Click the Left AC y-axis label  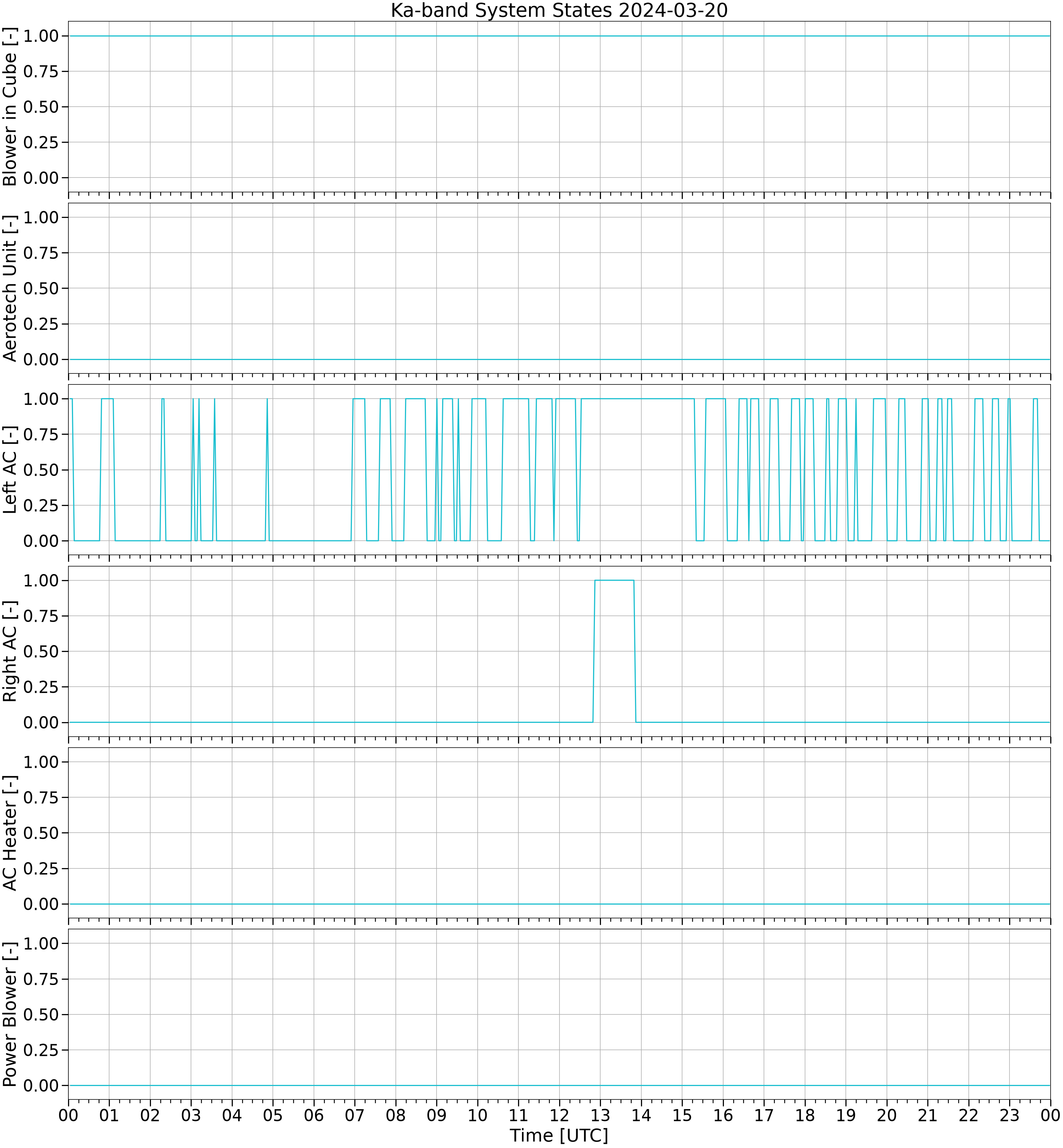[10, 470]
